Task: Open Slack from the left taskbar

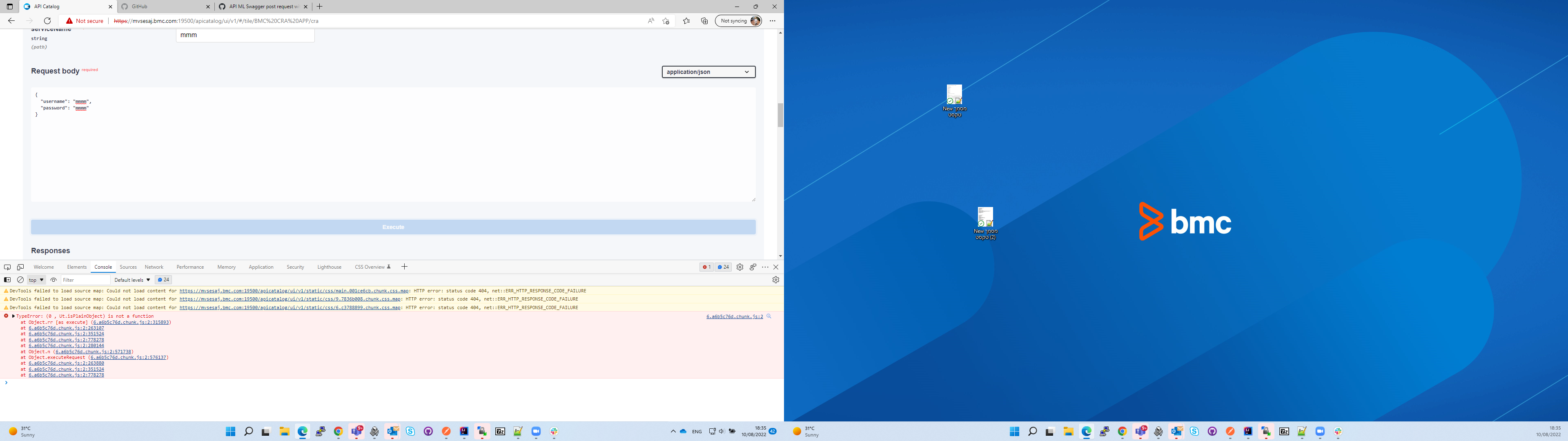Action: [554, 431]
